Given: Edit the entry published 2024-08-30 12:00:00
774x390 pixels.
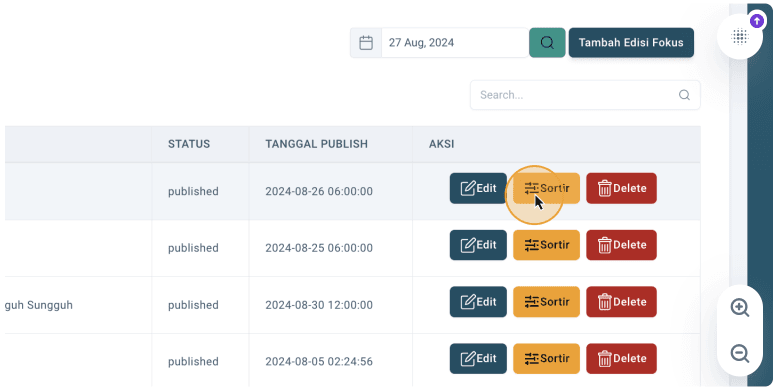Looking at the screenshot, I should pos(478,302).
